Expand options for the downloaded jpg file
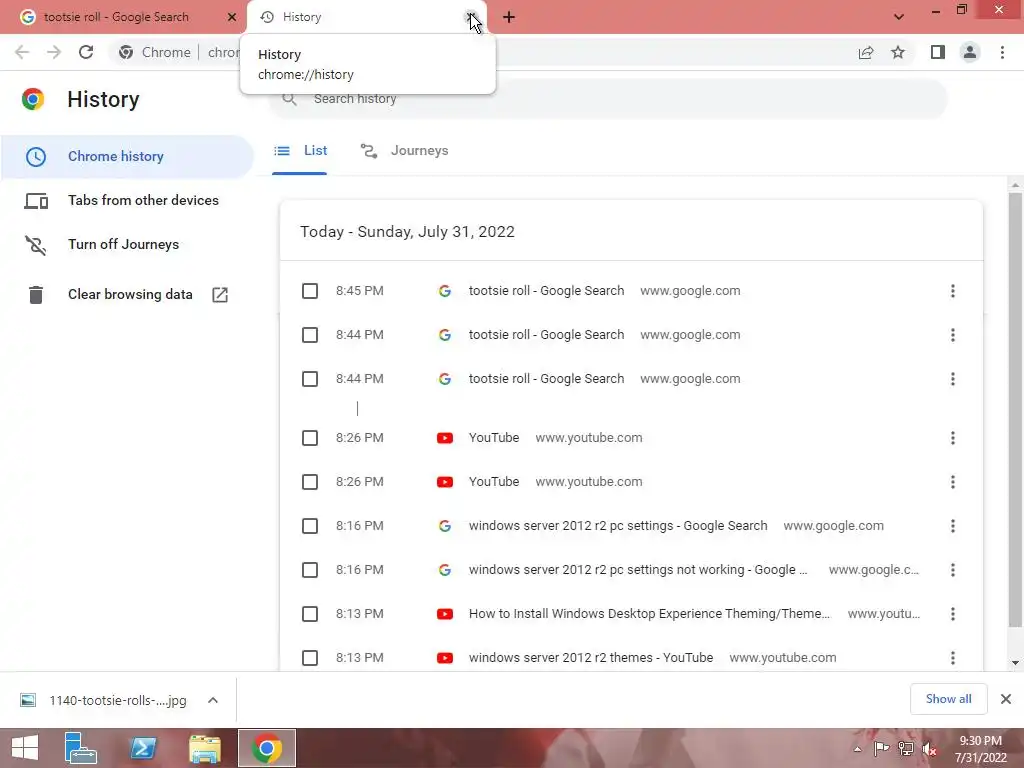Viewport: 1024px width, 768px height. pos(213,700)
